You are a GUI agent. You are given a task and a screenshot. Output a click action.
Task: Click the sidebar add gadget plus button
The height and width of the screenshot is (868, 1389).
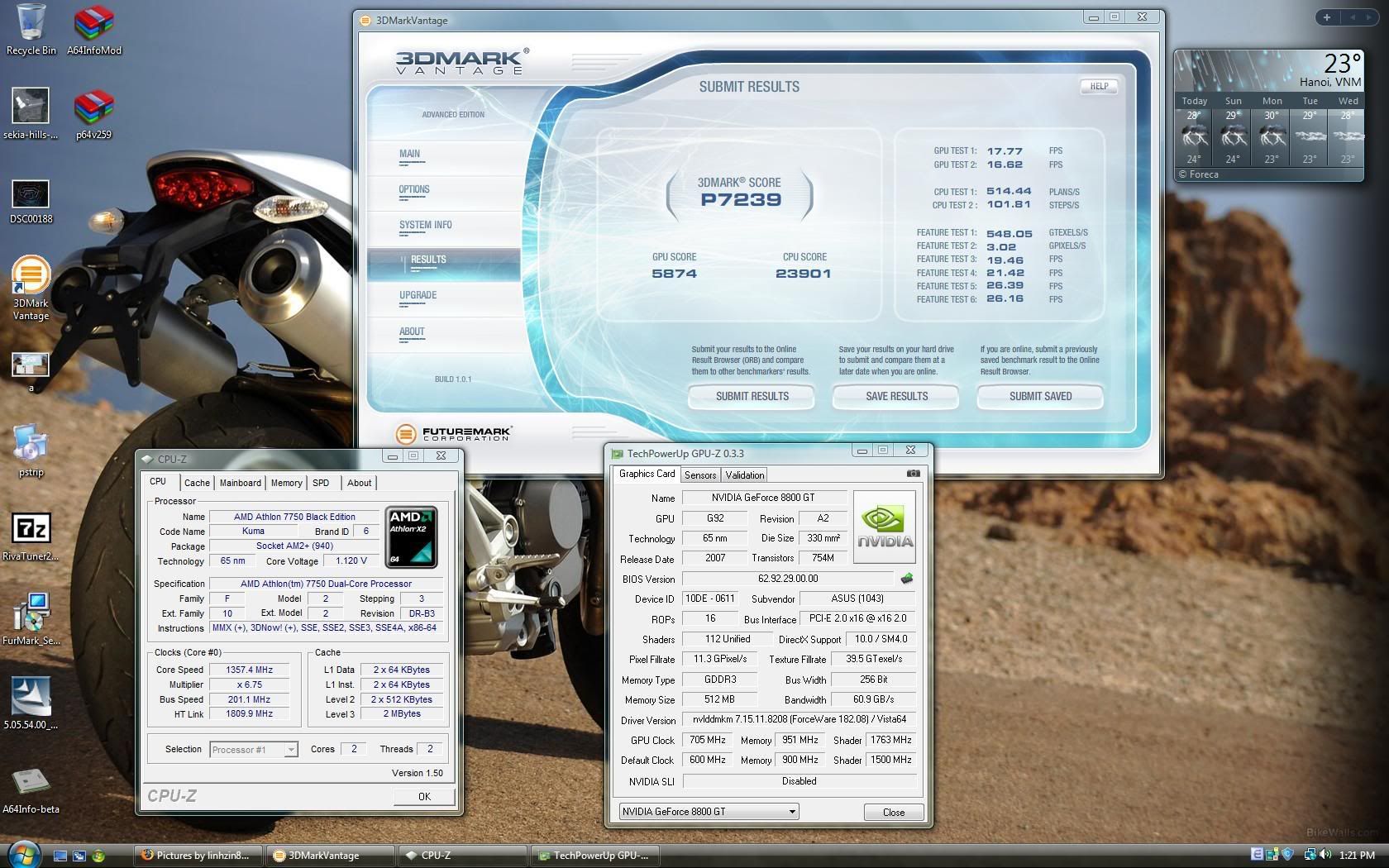[x=1326, y=17]
